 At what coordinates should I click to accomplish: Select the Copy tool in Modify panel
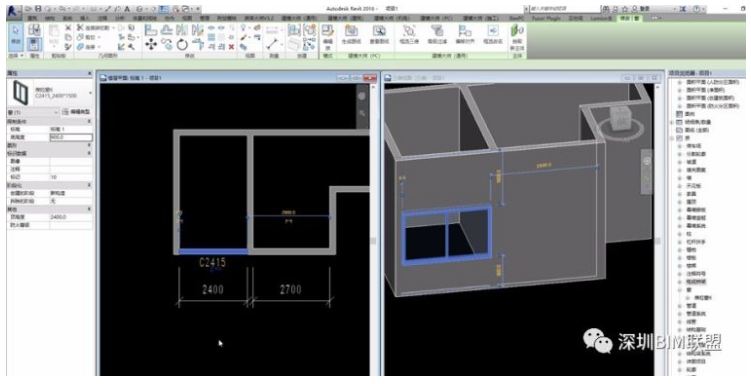166,45
